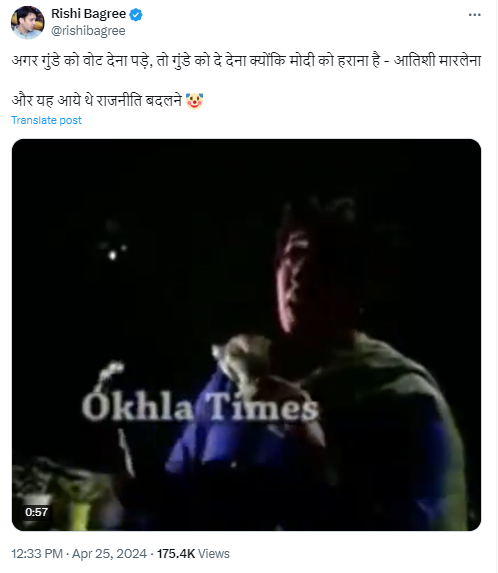Open the @rishibagree handle link
Screen dimensions: 498x573
(88, 31)
